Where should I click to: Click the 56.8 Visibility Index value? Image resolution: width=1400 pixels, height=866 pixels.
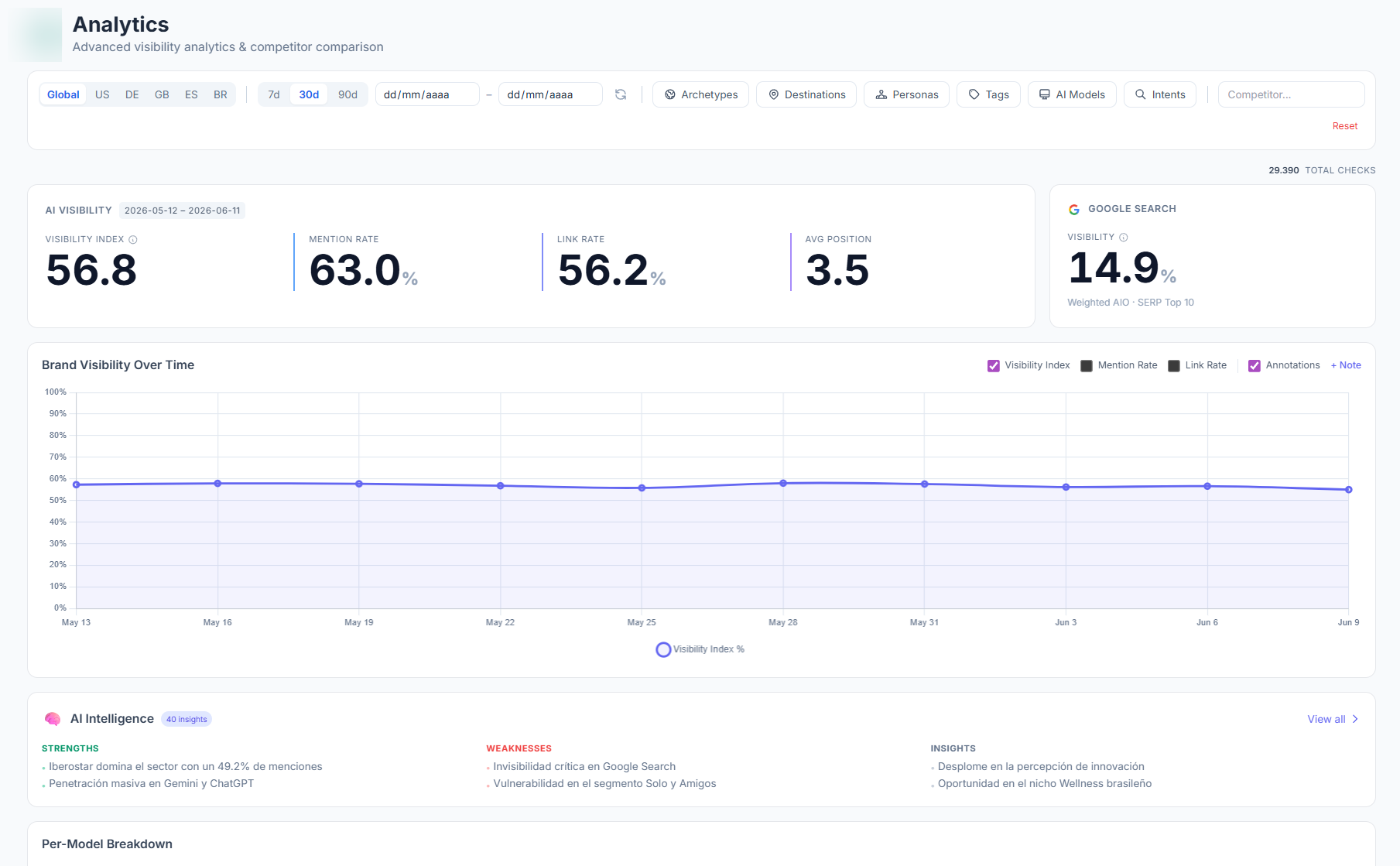tap(91, 270)
